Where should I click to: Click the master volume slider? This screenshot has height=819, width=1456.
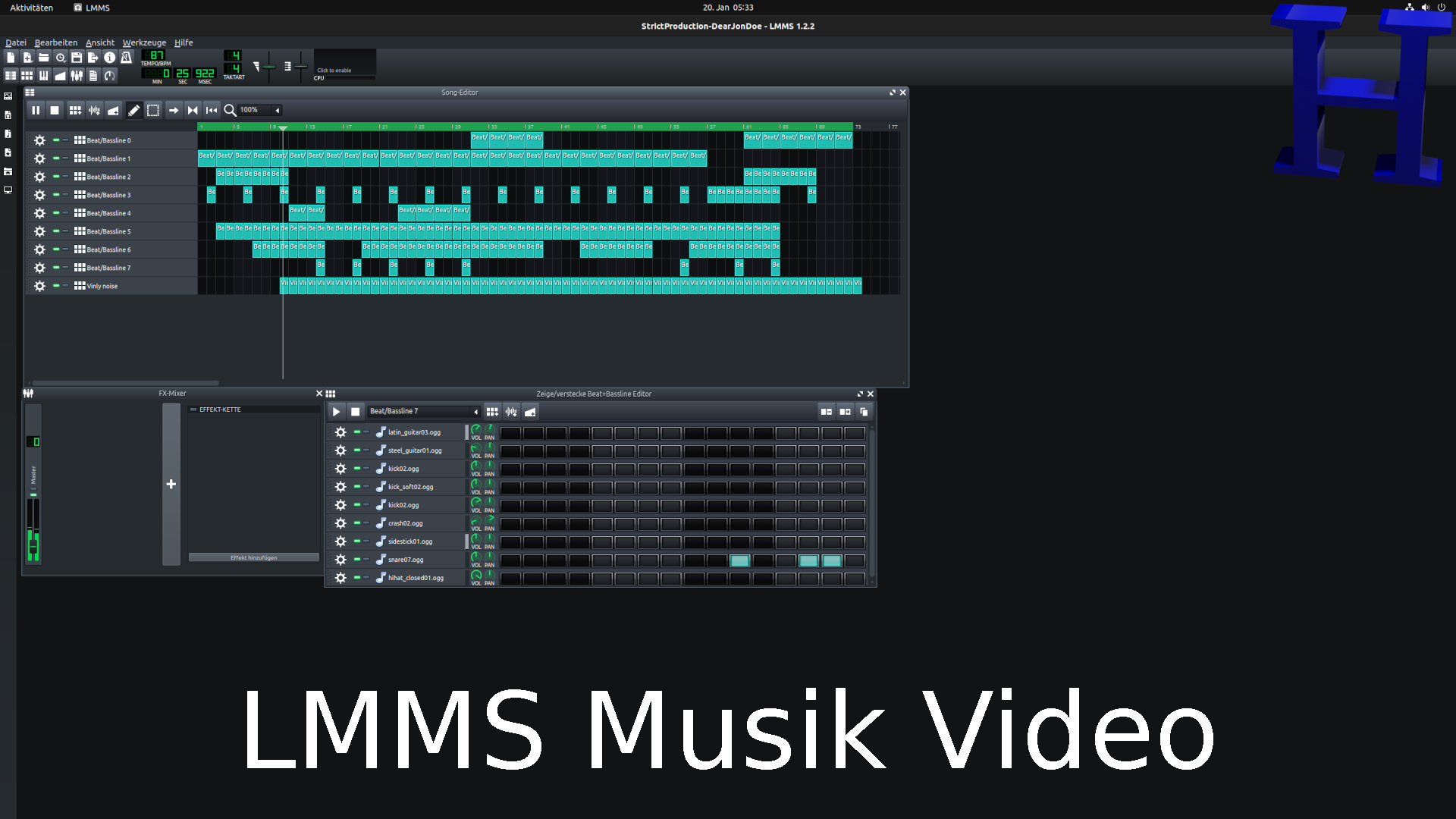coord(268,66)
